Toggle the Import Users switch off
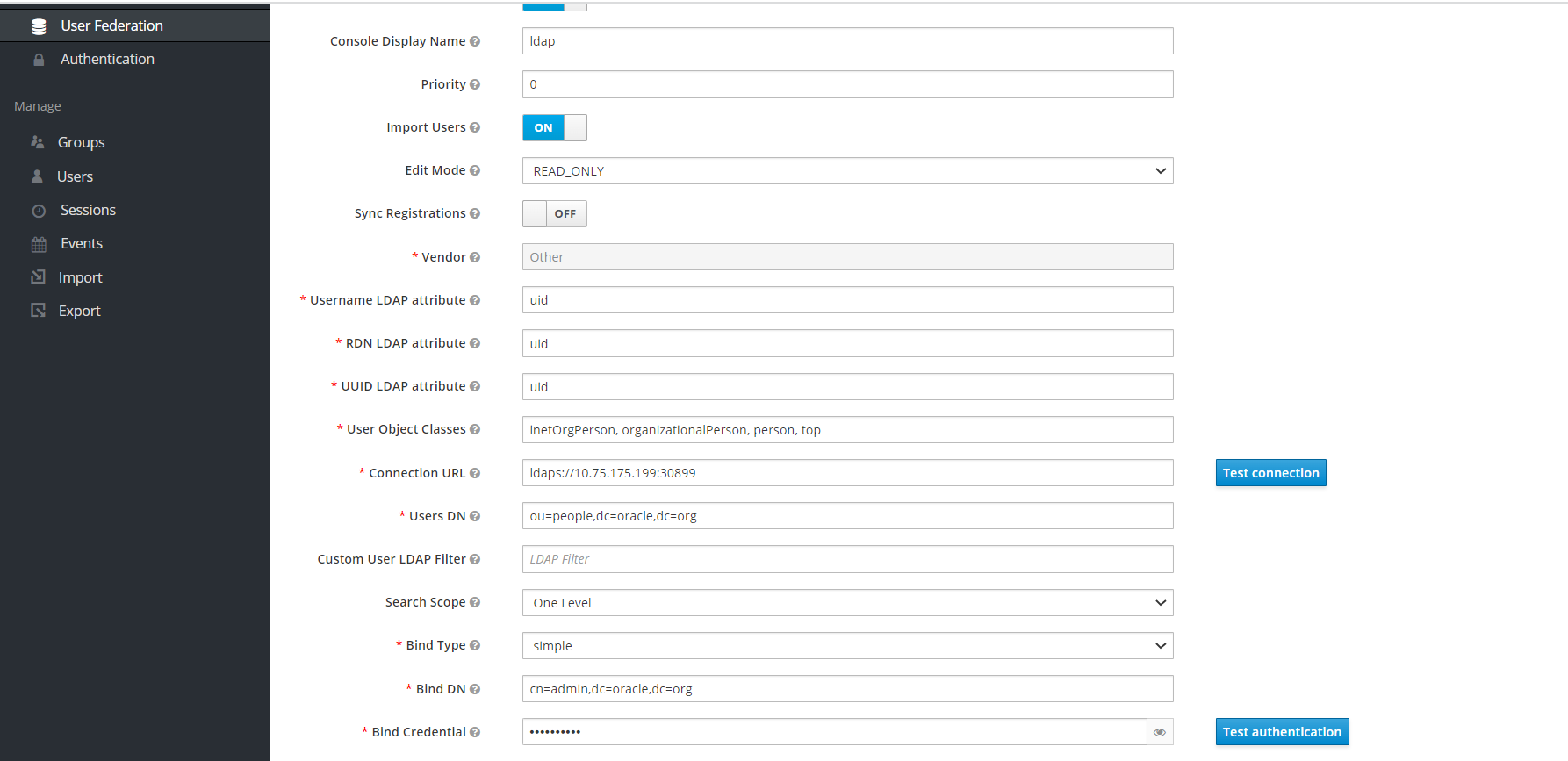 pyautogui.click(x=555, y=127)
